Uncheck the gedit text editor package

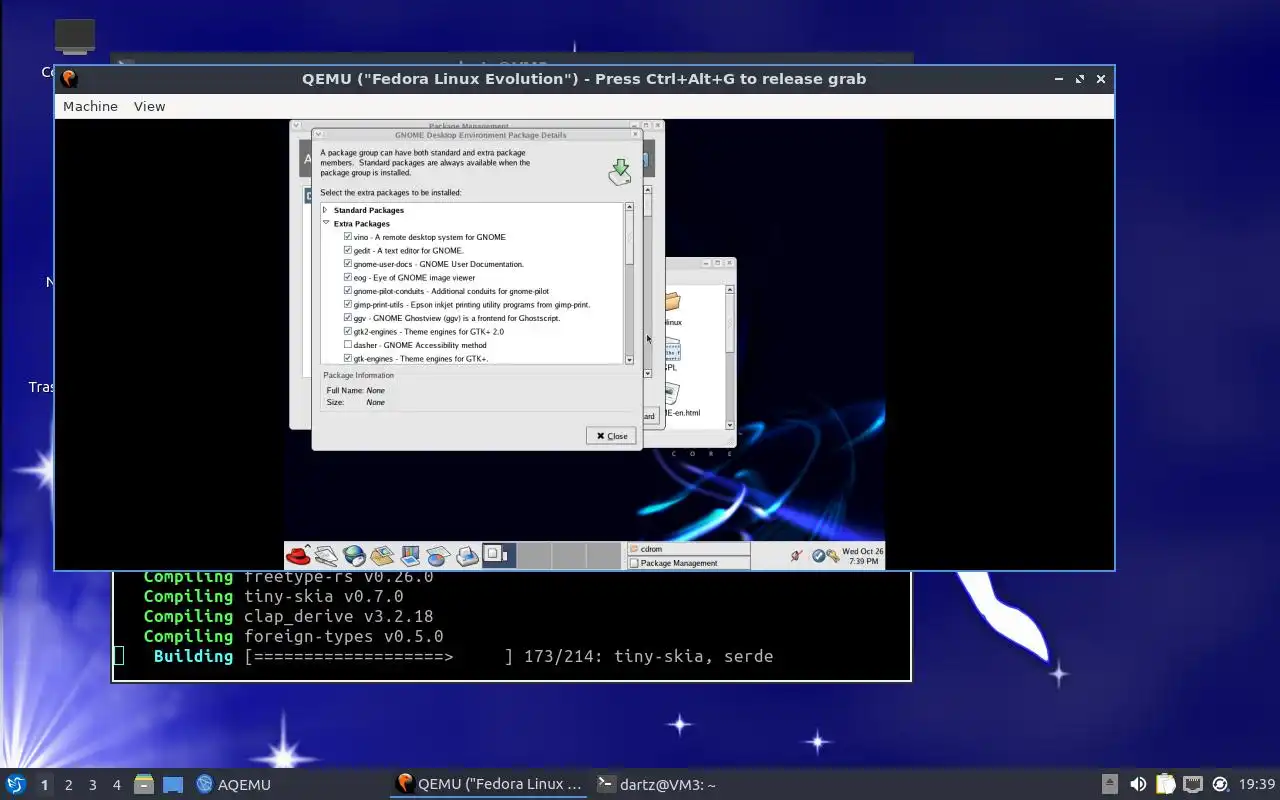click(348, 250)
